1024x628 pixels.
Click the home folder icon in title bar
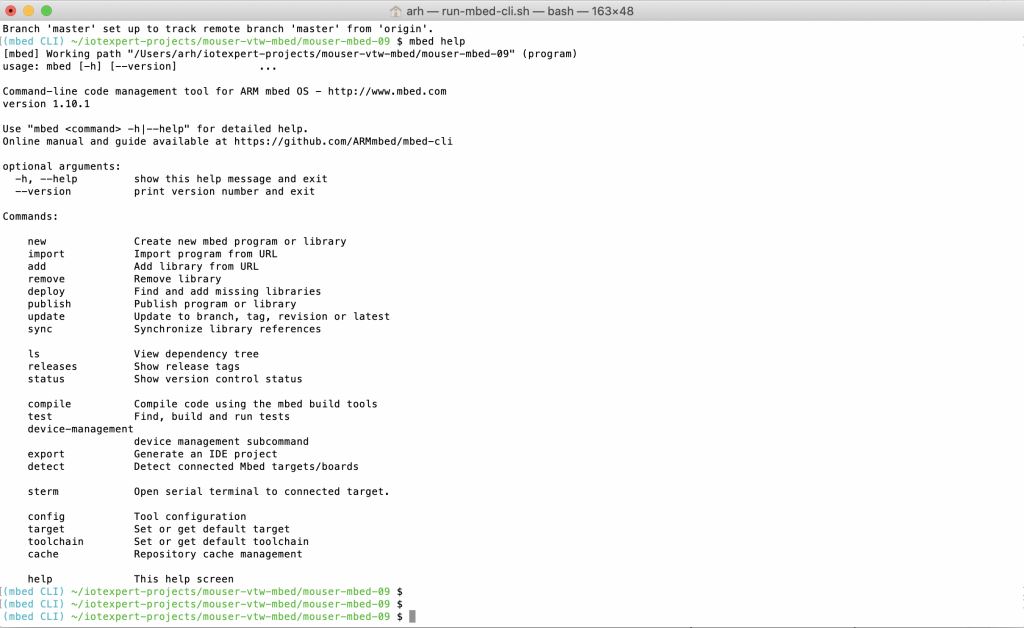click(x=396, y=11)
